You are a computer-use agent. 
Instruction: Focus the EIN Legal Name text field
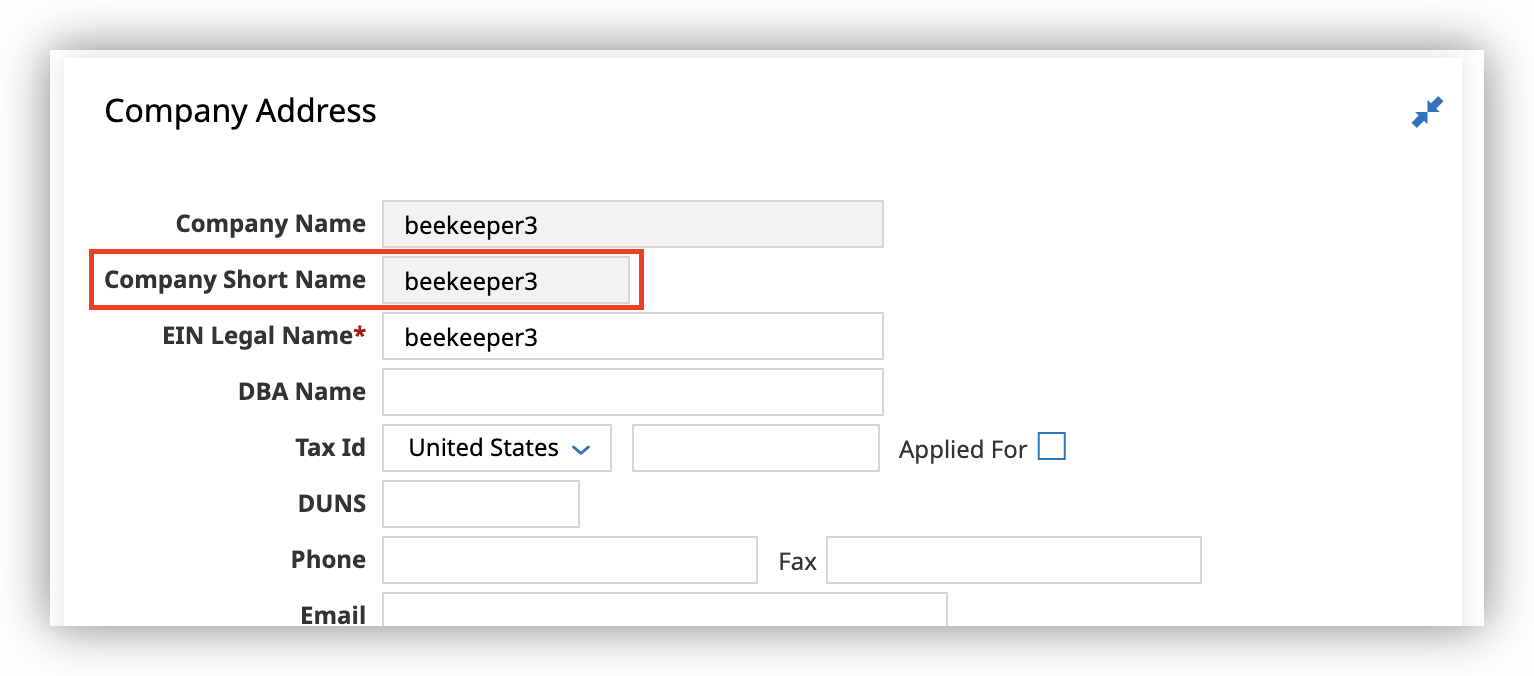(x=632, y=337)
